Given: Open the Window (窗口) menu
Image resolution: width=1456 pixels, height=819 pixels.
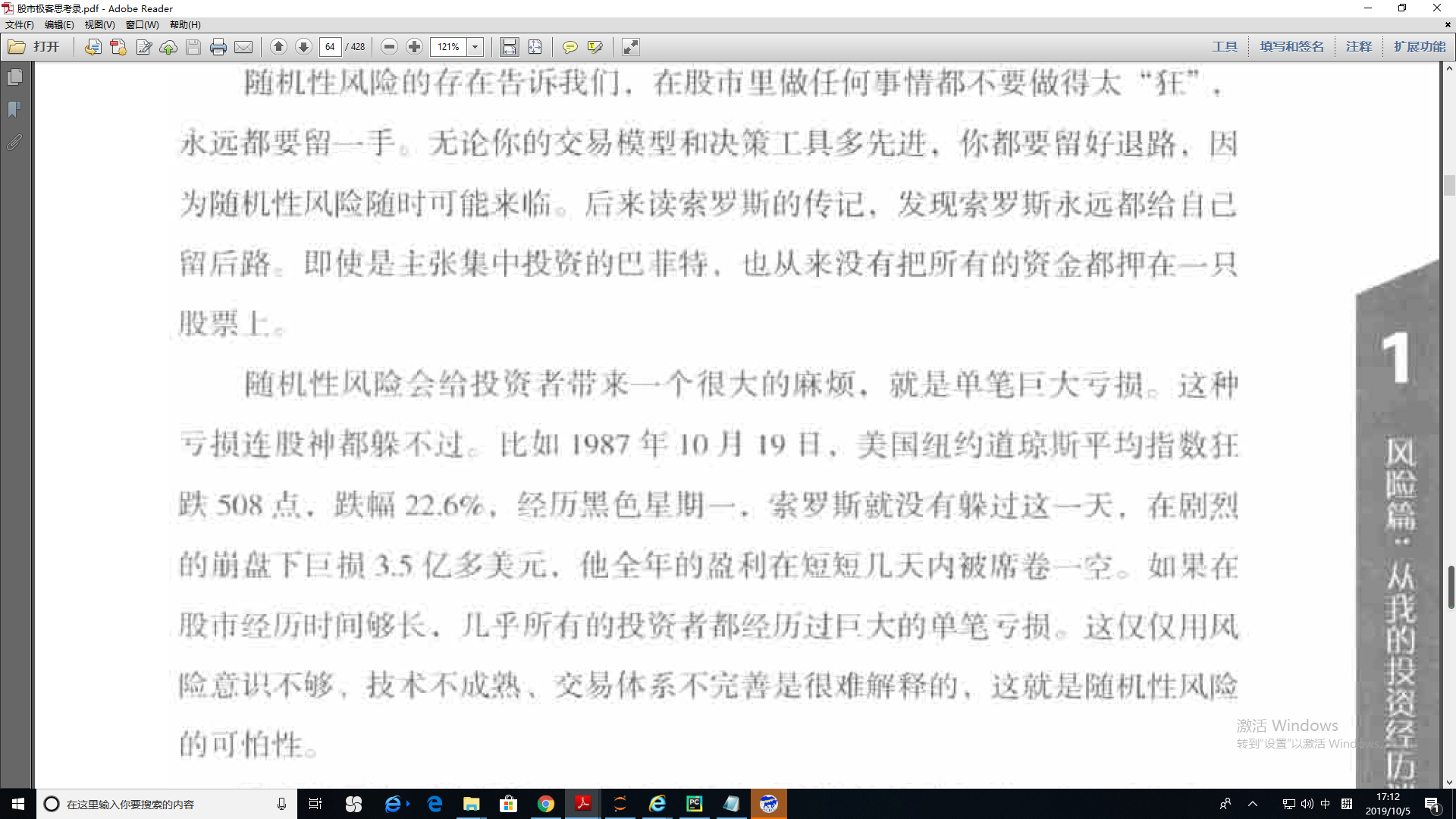Looking at the screenshot, I should coord(142,25).
